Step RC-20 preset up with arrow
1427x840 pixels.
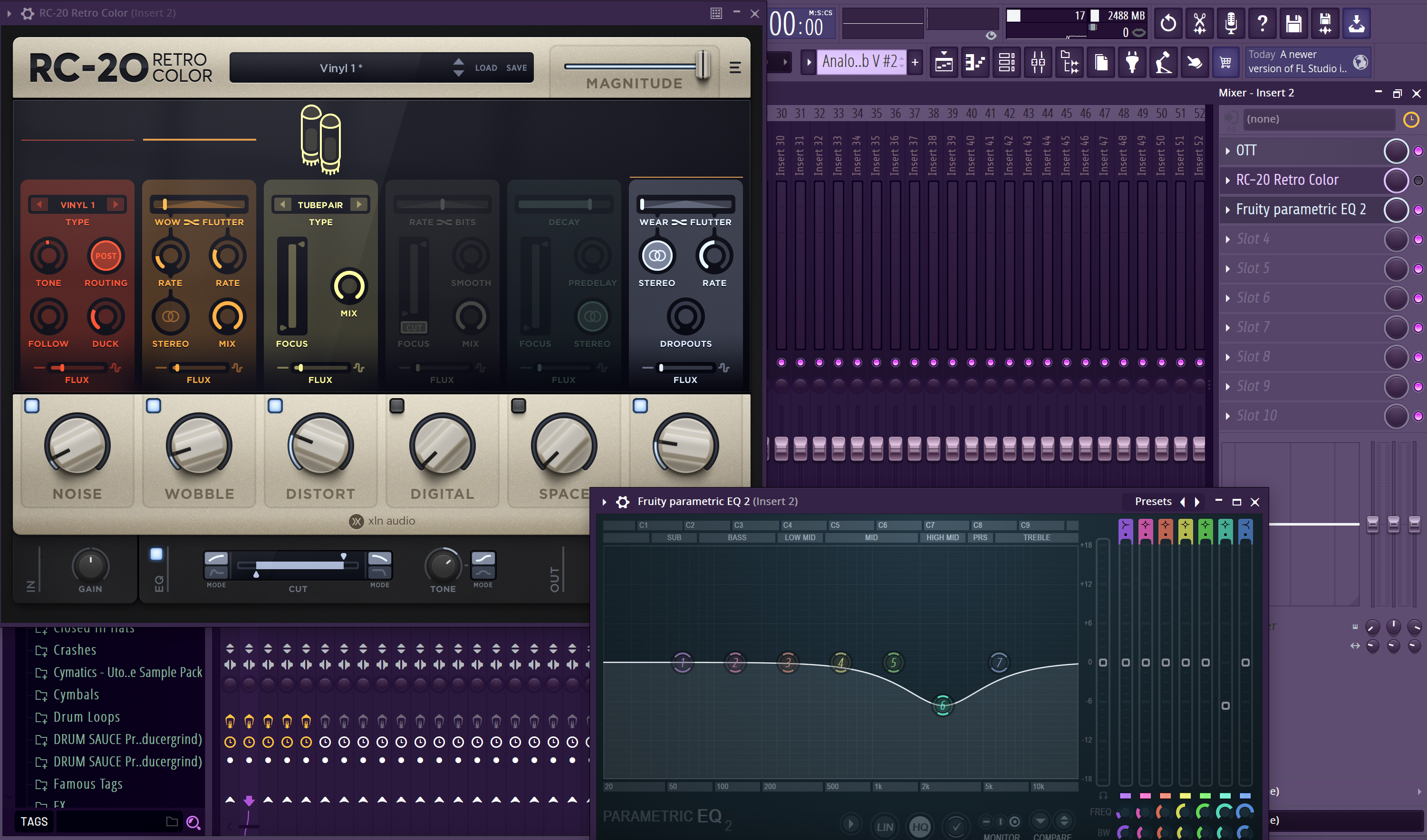(x=459, y=61)
